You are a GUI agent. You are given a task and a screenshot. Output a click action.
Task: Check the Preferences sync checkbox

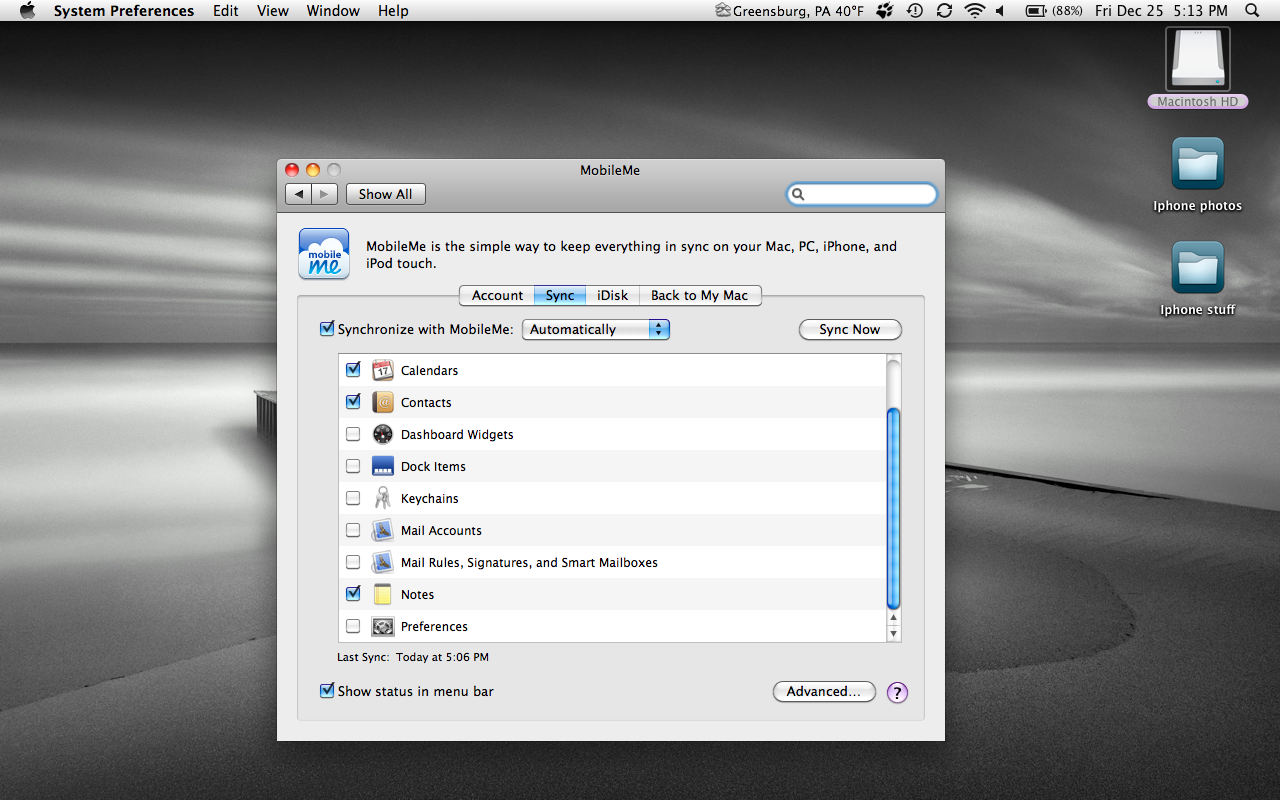353,626
